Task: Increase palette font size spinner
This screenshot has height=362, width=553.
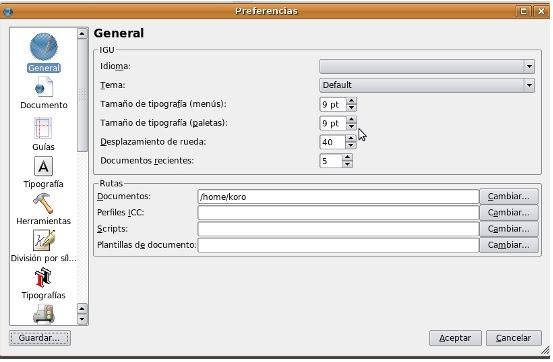Action: pos(351,120)
